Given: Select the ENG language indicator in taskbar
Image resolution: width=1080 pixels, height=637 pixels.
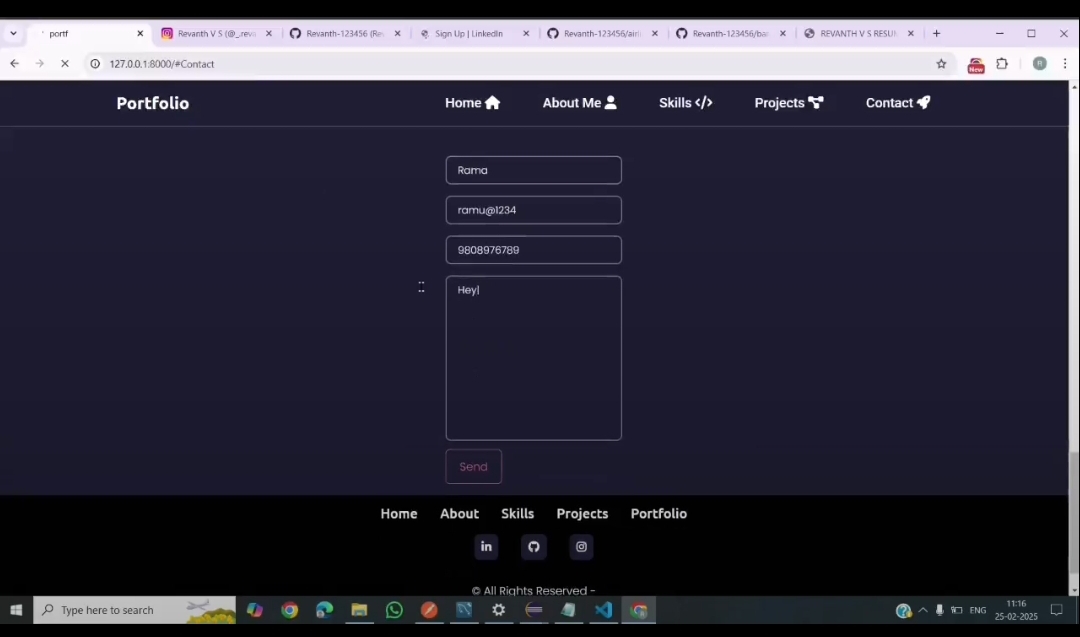Looking at the screenshot, I should click(x=977, y=610).
